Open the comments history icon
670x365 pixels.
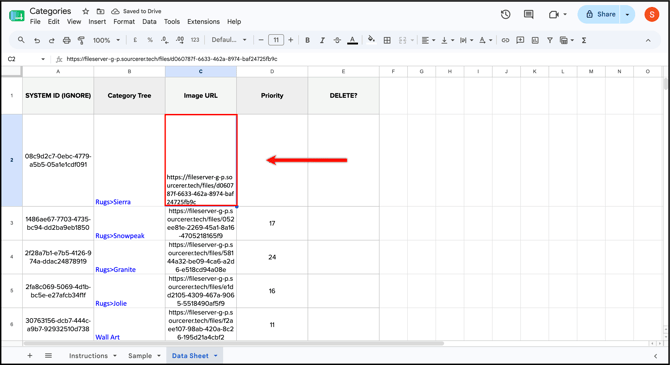tap(529, 14)
